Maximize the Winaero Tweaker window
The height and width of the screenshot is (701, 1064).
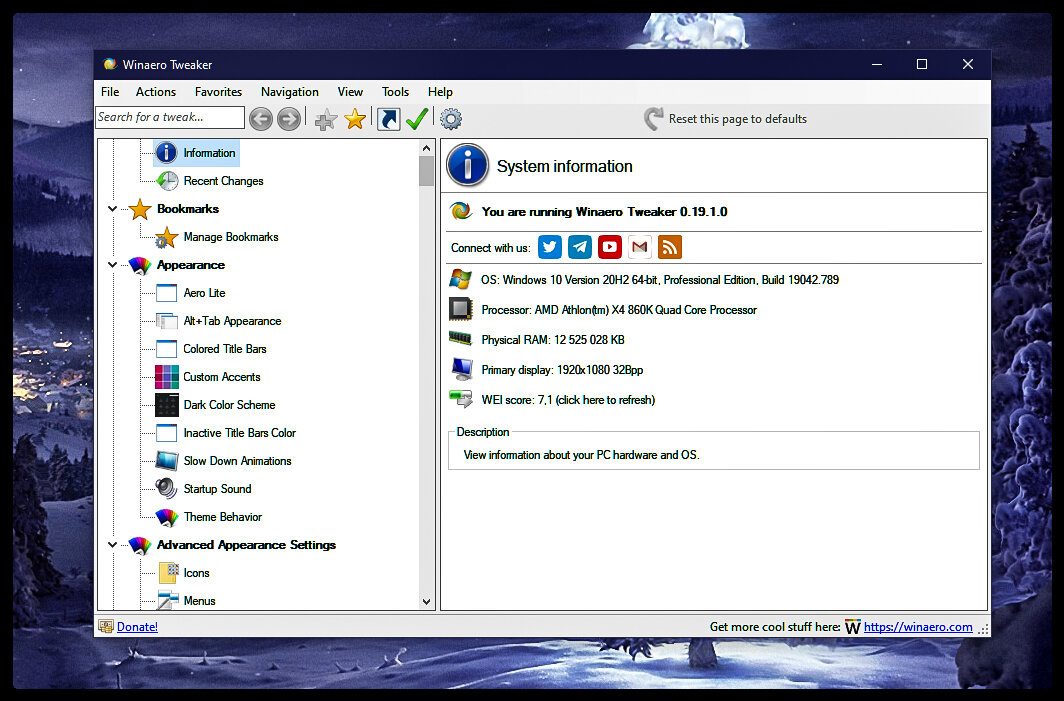(x=922, y=64)
